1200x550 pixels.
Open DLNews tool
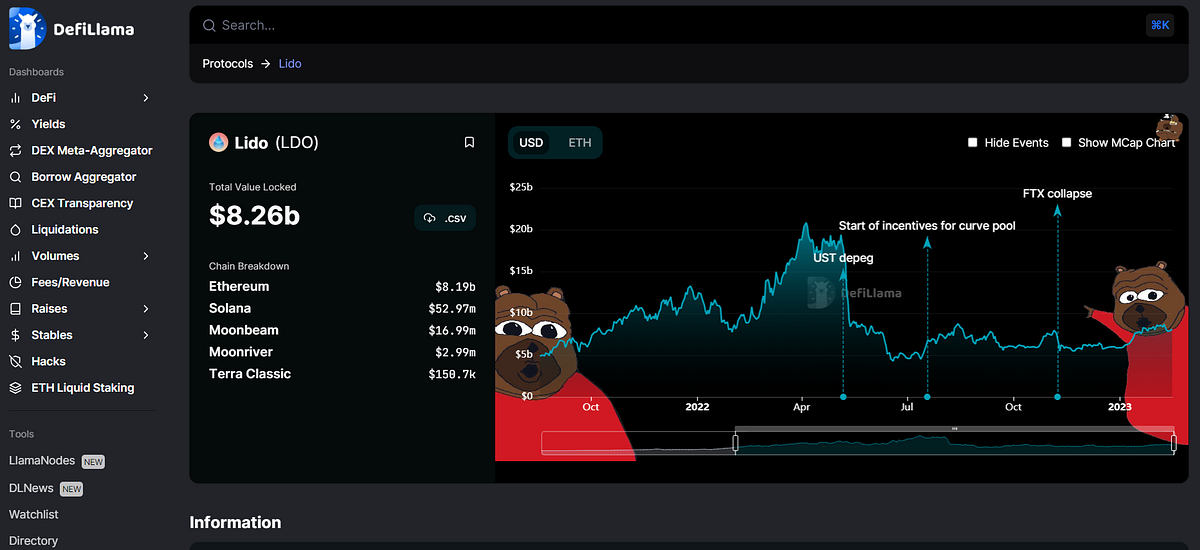pos(32,488)
